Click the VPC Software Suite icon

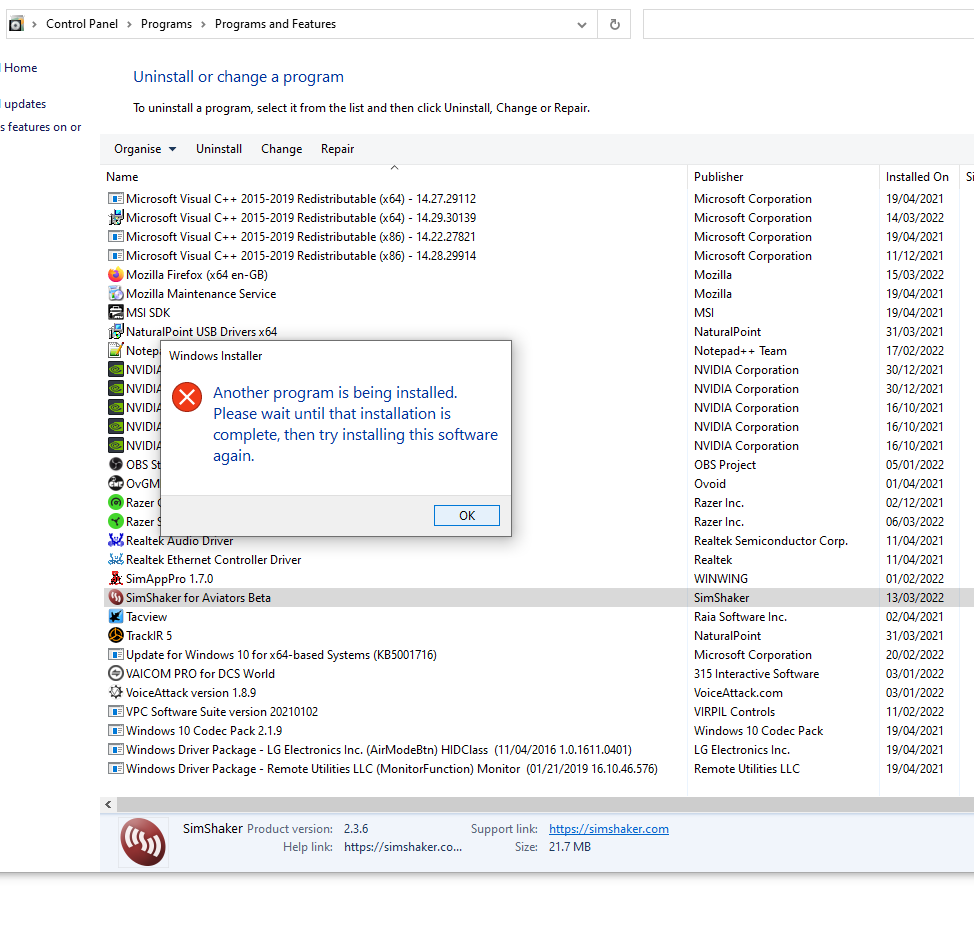(116, 712)
